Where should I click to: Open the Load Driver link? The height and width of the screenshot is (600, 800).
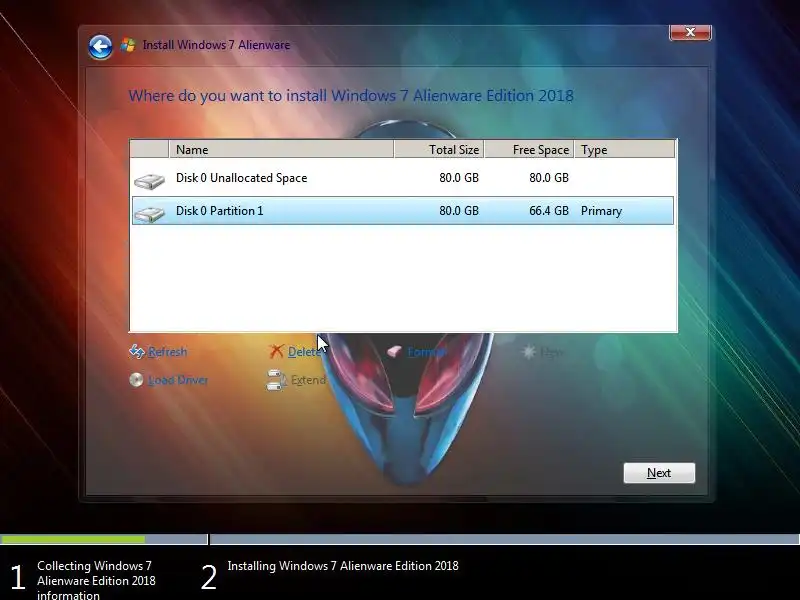click(178, 380)
